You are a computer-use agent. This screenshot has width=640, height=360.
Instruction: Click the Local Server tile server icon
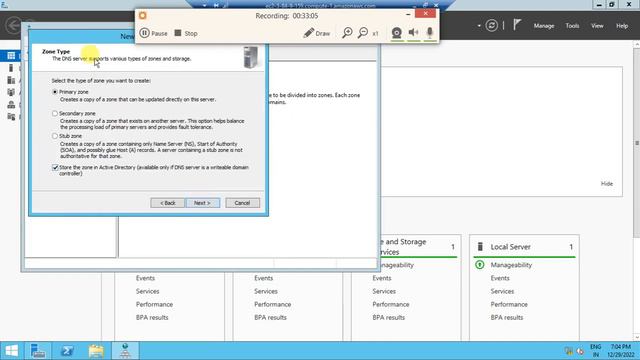pos(480,247)
